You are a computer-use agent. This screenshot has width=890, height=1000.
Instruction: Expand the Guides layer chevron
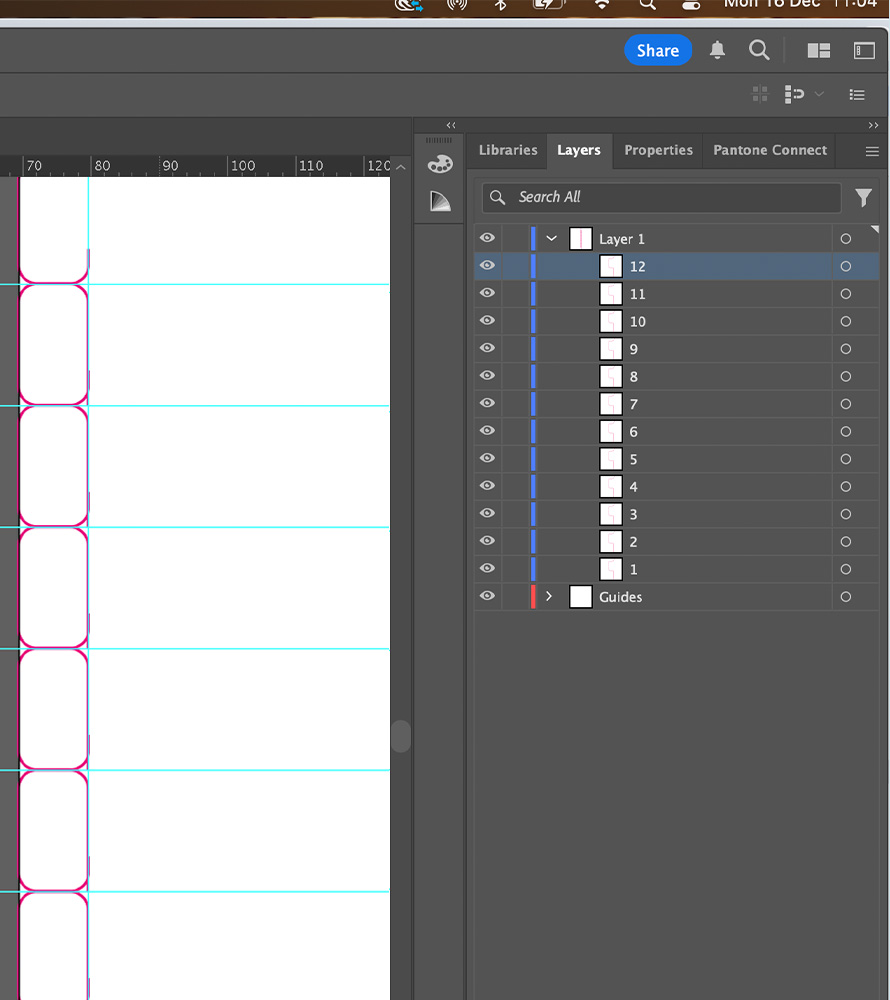(549, 596)
